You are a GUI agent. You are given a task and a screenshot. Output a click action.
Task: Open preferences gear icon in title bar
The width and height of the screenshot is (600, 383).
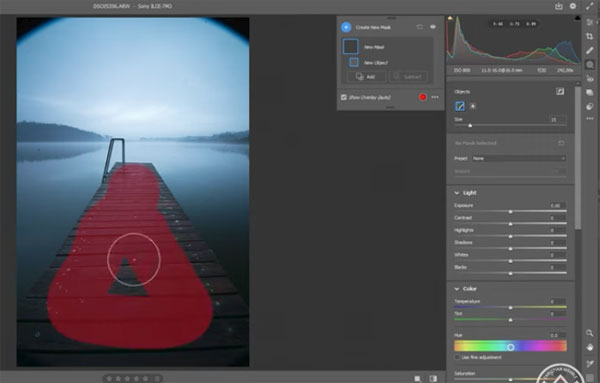(x=573, y=6)
